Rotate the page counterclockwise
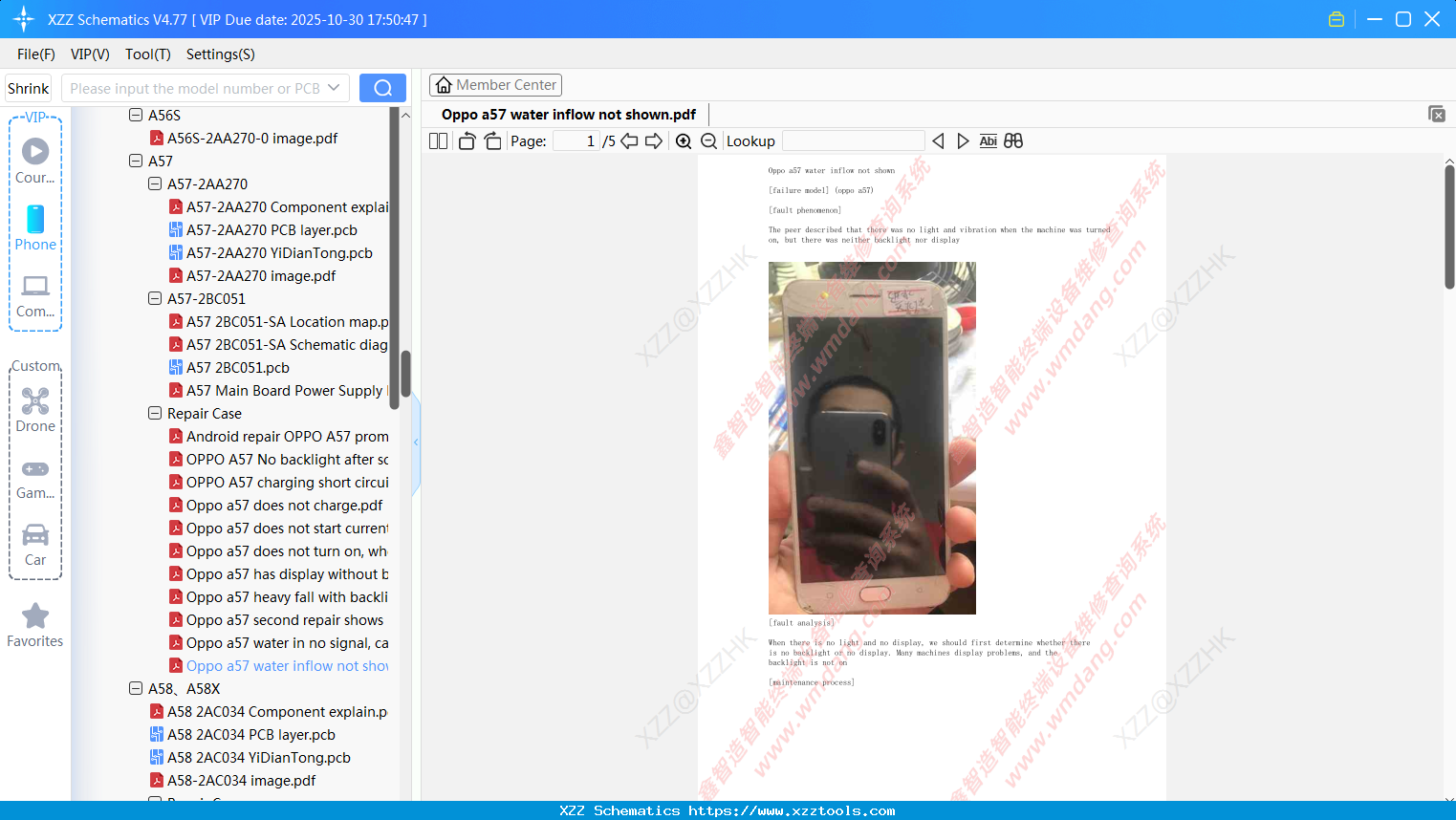The image size is (1456, 820). tap(467, 141)
